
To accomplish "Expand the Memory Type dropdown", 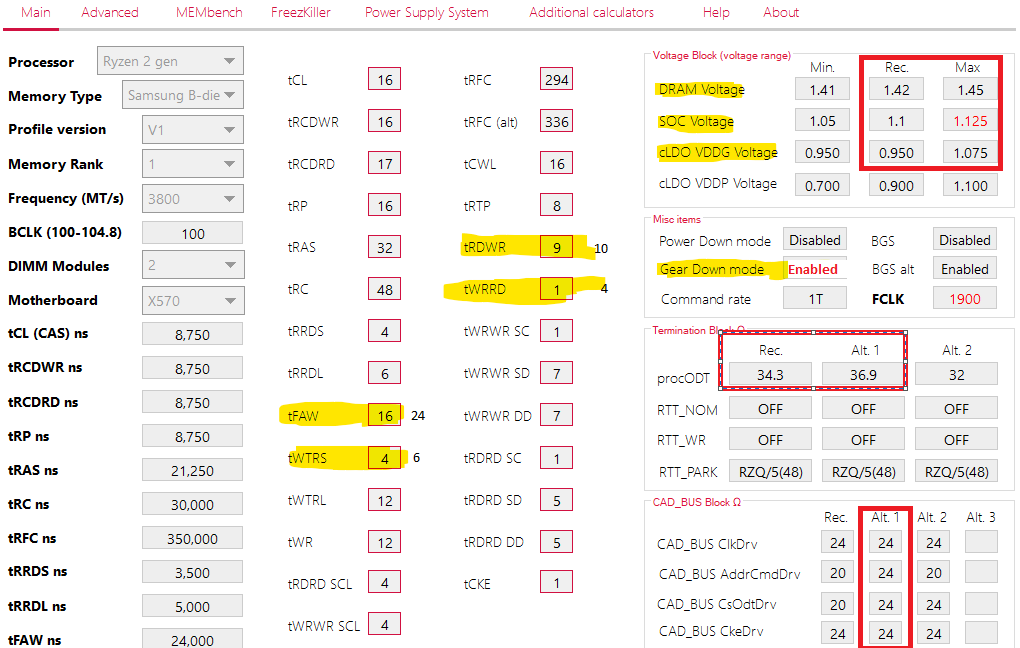I will [183, 95].
